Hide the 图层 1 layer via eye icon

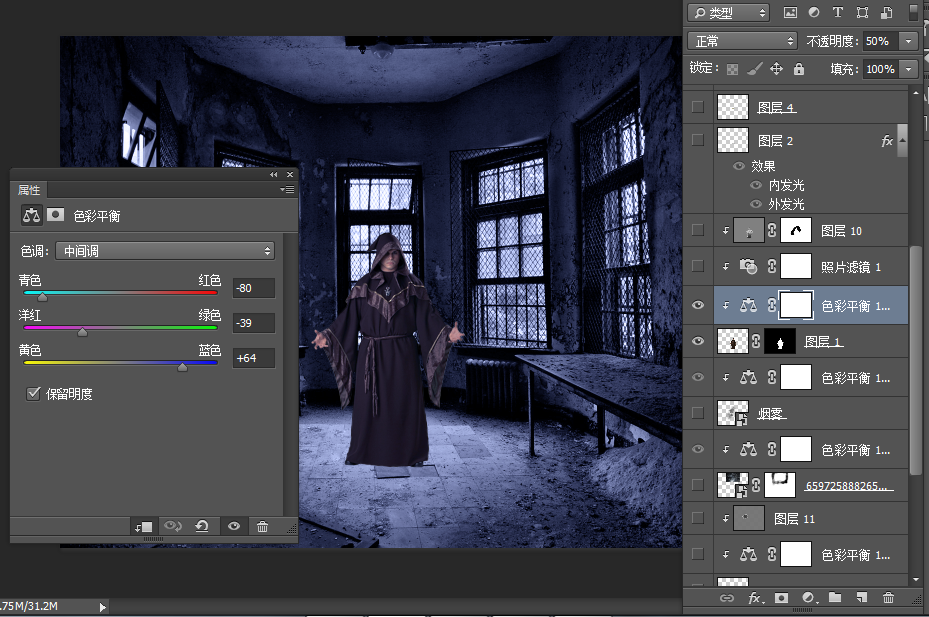point(698,341)
